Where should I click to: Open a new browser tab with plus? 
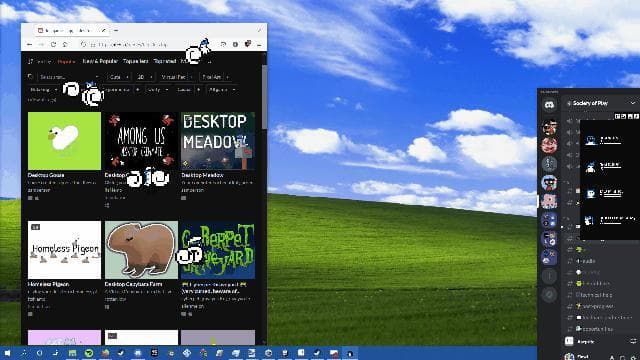[116, 30]
